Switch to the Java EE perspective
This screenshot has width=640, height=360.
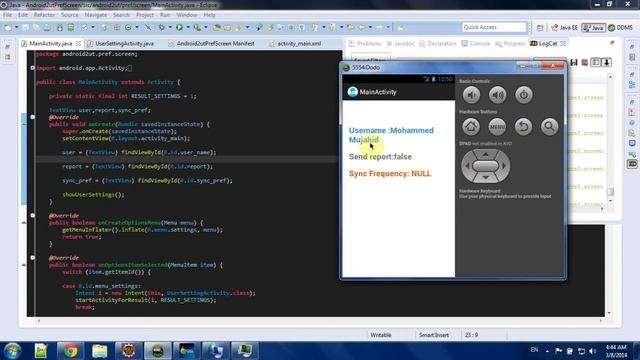tap(564, 28)
